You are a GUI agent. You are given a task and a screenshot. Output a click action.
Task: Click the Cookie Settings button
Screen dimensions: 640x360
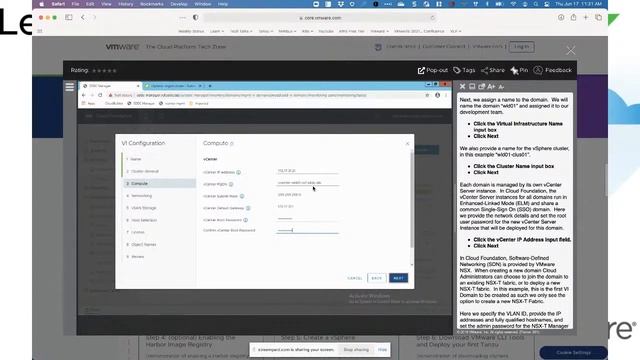tap(573, 353)
